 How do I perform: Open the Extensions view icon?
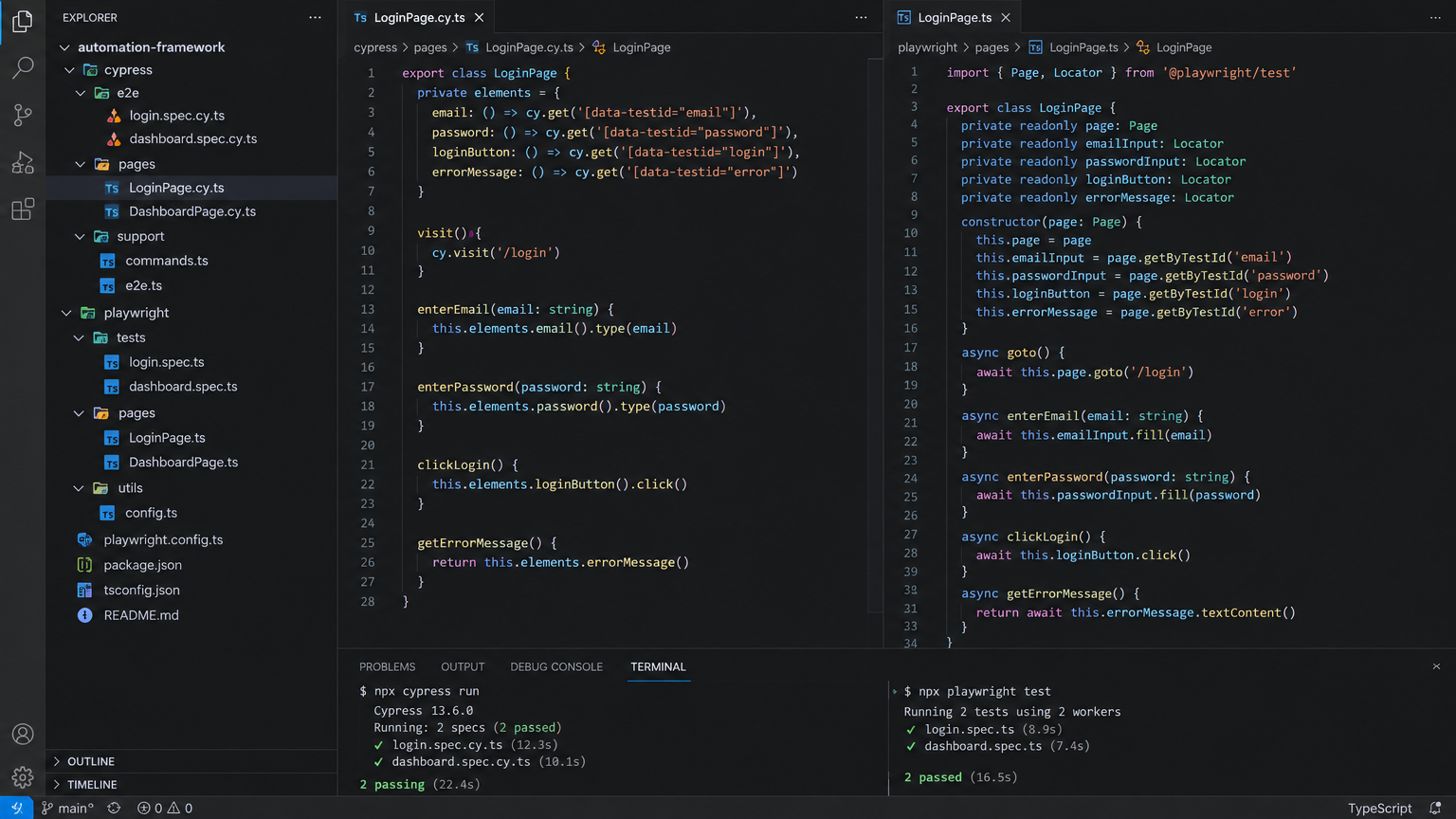pyautogui.click(x=23, y=209)
